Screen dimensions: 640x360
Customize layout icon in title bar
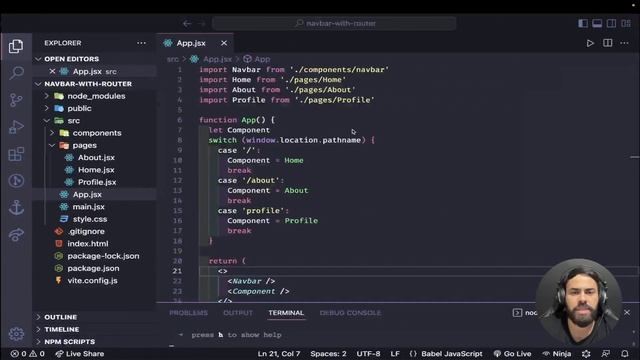point(626,23)
